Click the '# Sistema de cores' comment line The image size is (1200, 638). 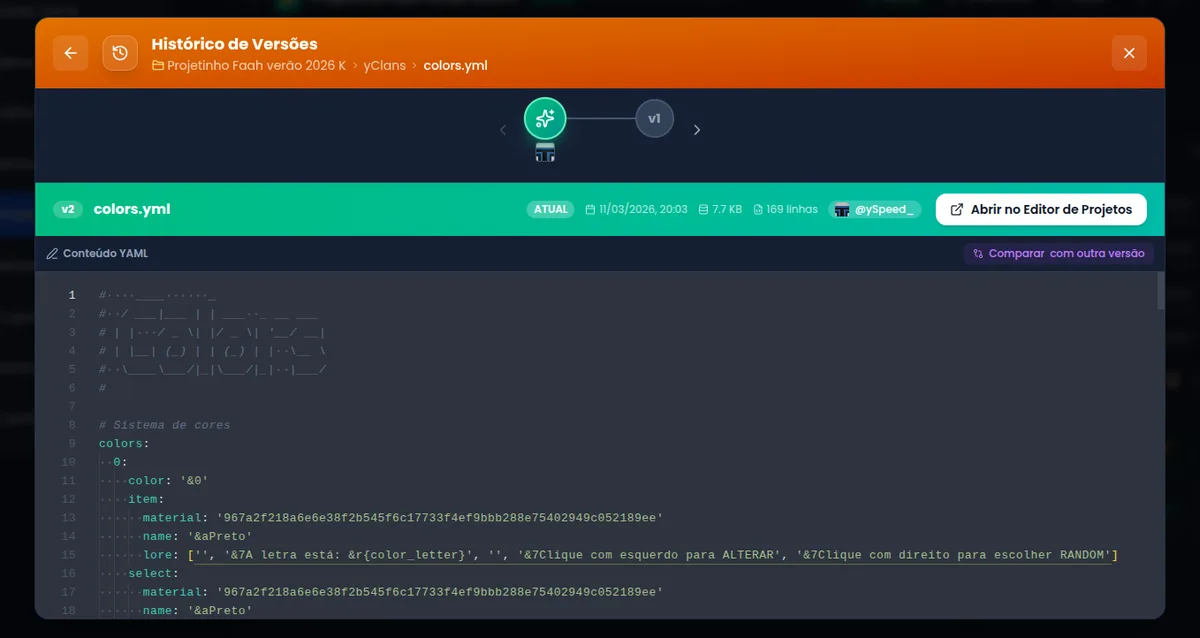click(x=164, y=425)
